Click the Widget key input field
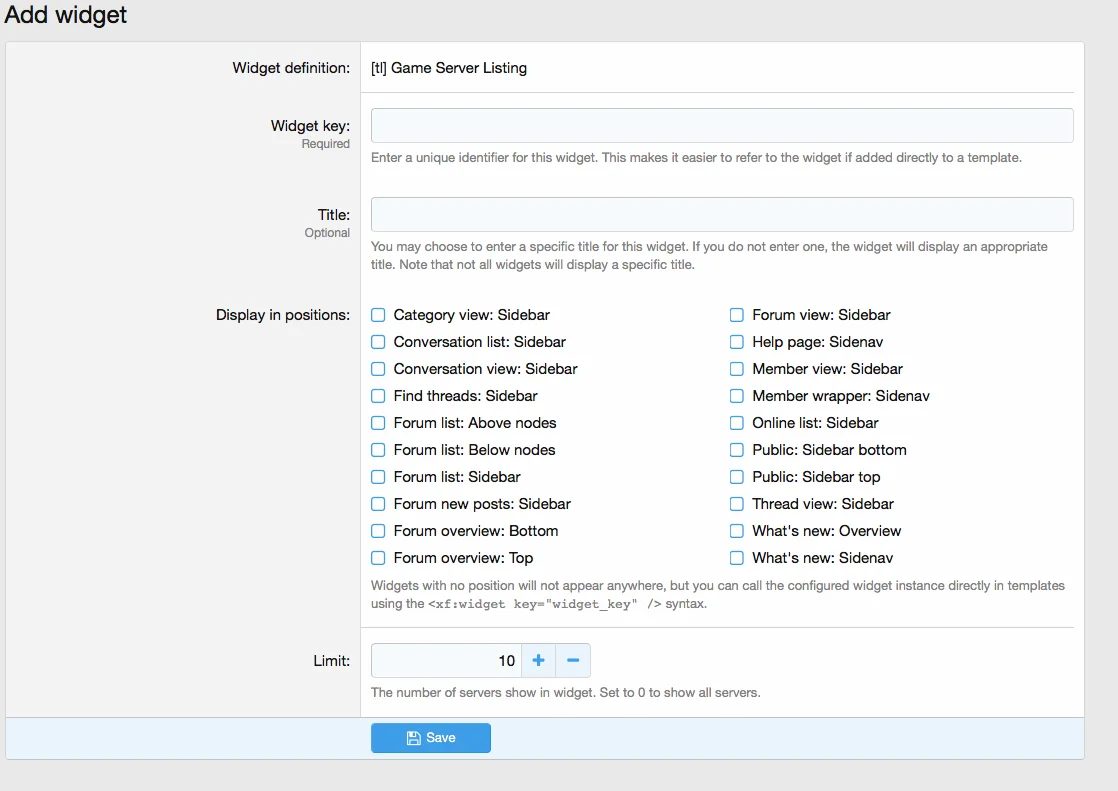The height and width of the screenshot is (791, 1118). coord(722,126)
